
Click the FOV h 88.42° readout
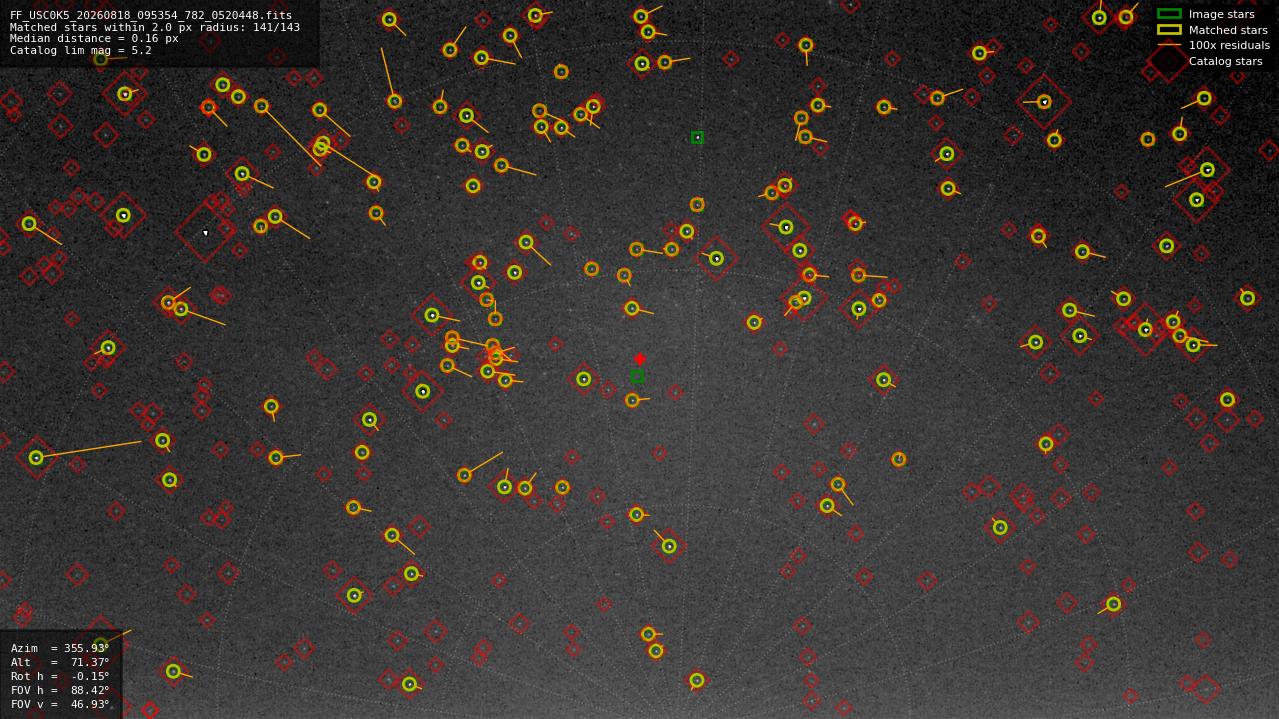60,690
